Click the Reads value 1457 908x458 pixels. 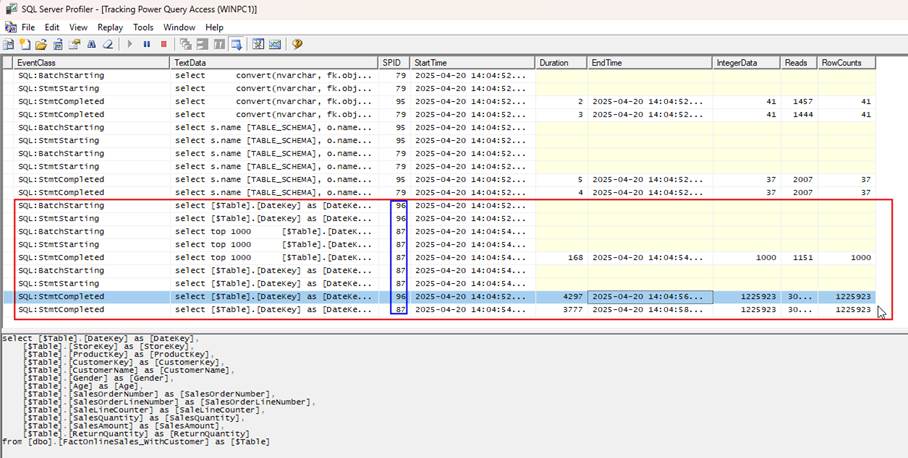click(803, 101)
